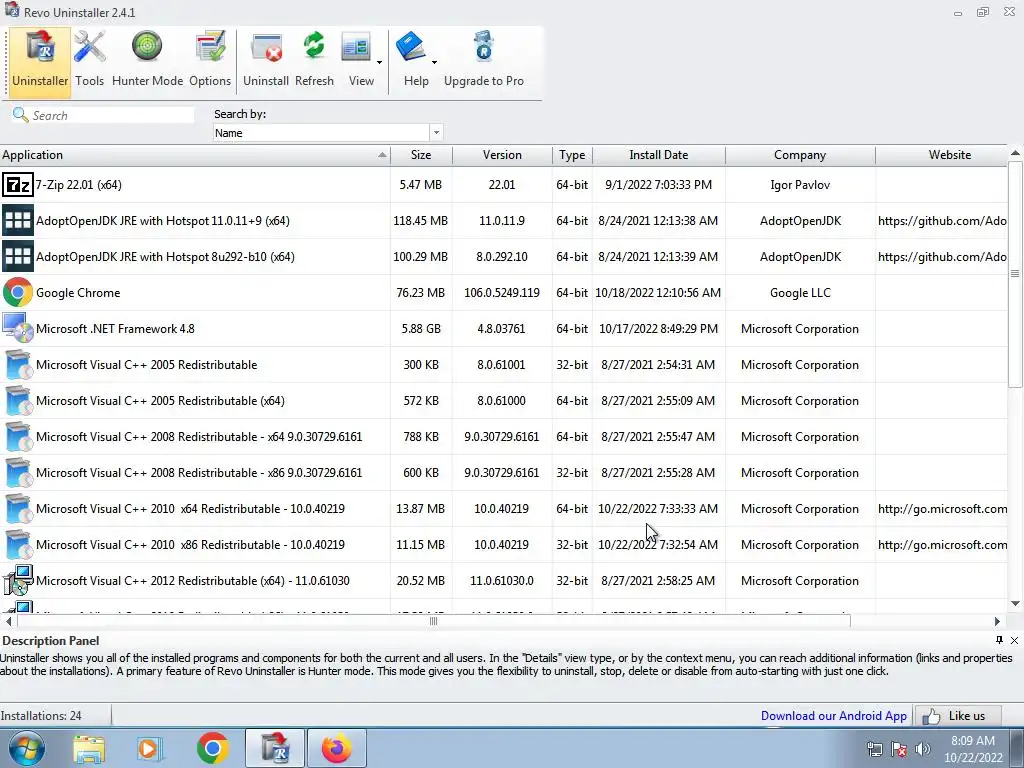Open Google Chrome from taskbar
The image size is (1024, 768).
point(212,748)
